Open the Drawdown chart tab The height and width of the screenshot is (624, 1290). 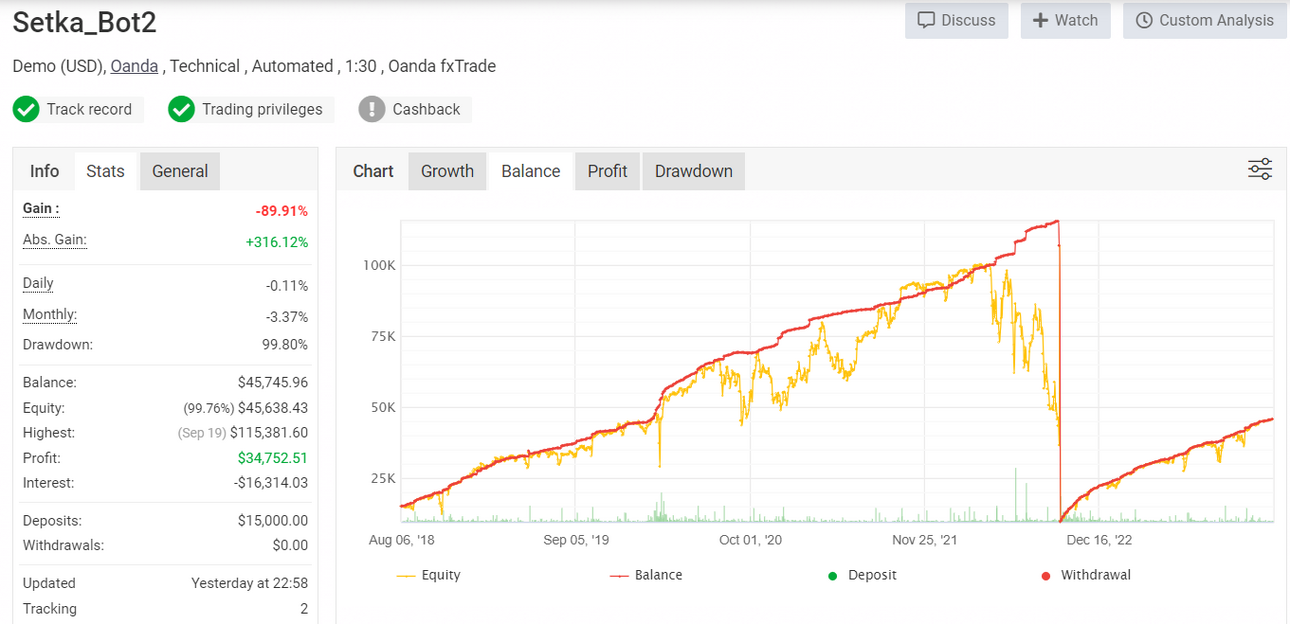point(694,171)
